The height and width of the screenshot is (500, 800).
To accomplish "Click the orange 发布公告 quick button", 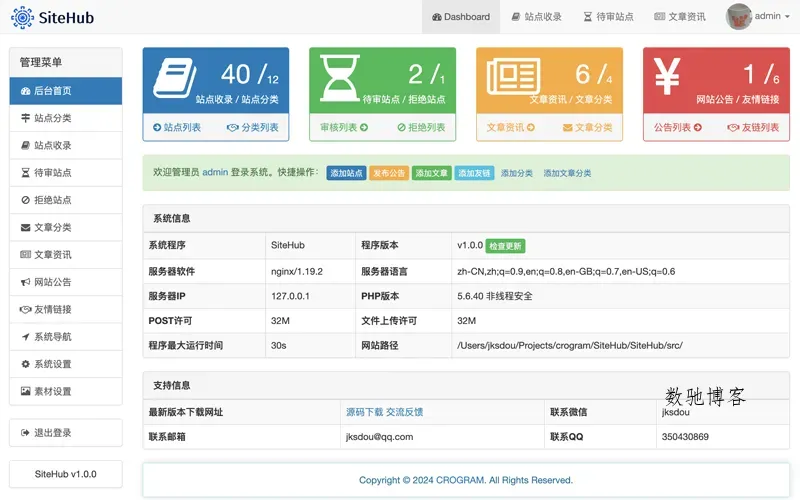I will 389,173.
